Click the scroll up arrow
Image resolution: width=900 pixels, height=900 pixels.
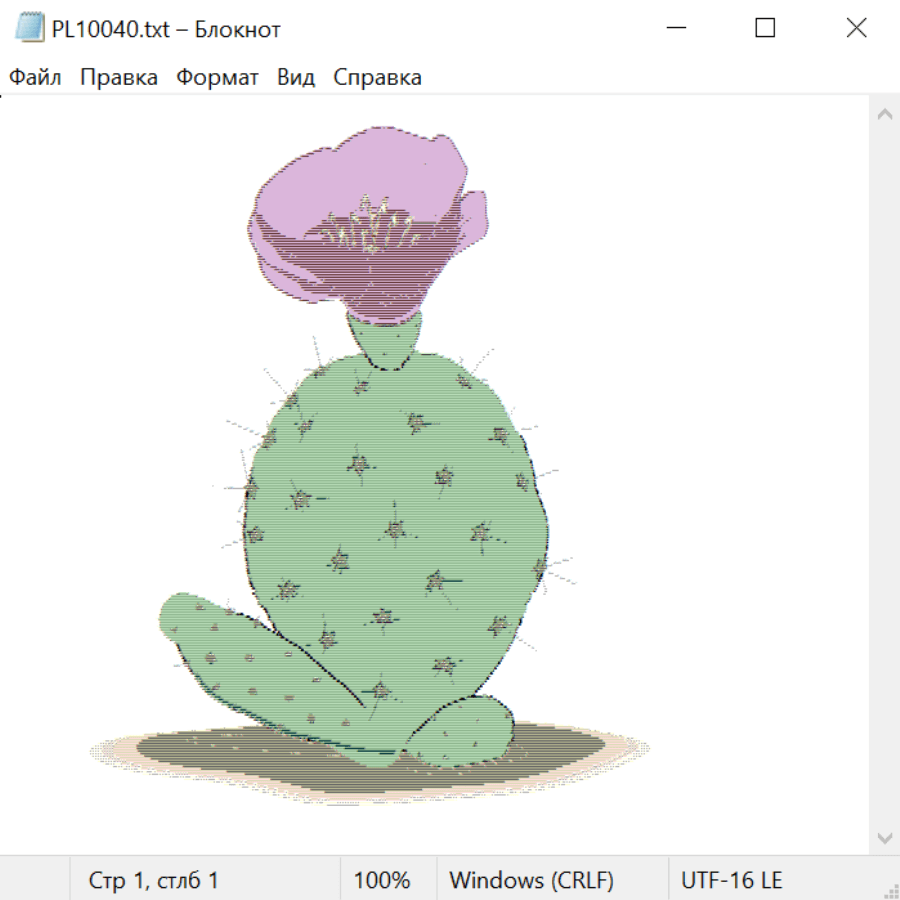click(x=884, y=115)
